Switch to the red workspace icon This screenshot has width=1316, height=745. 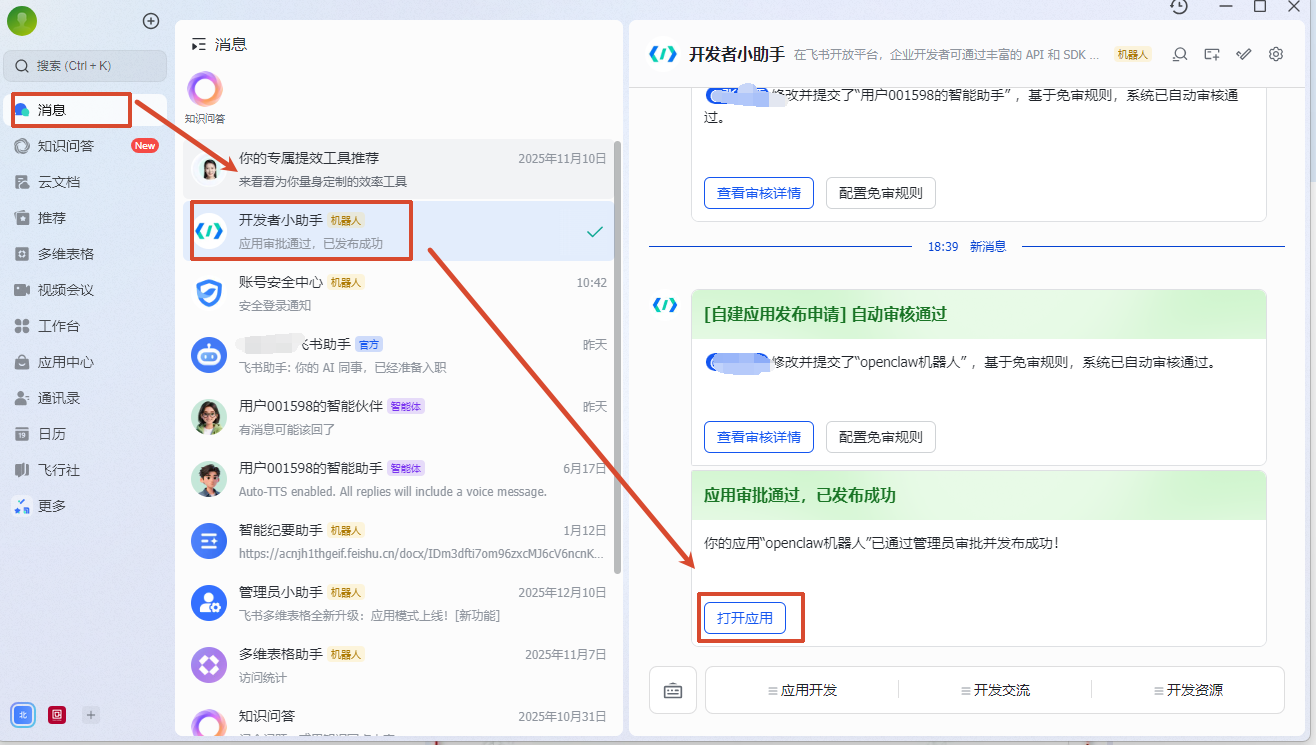[x=57, y=714]
